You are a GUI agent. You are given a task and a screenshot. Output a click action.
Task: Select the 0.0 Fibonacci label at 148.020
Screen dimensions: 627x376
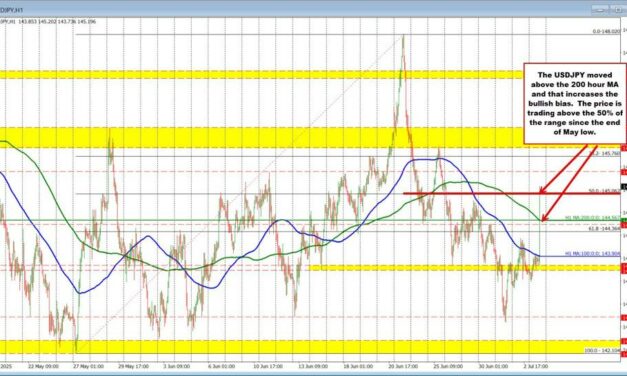tap(606, 31)
